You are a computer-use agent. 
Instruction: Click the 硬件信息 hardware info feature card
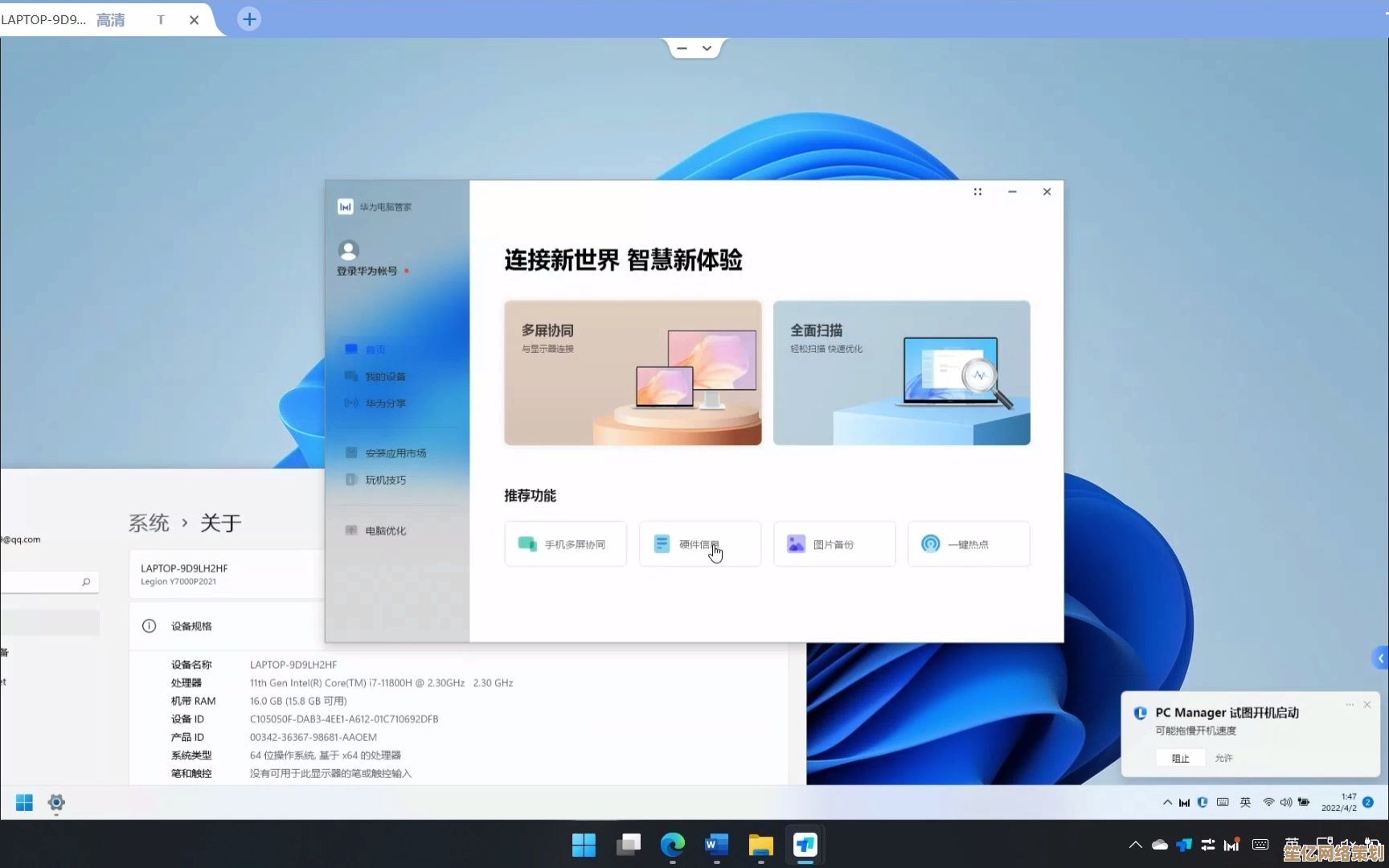(699, 543)
